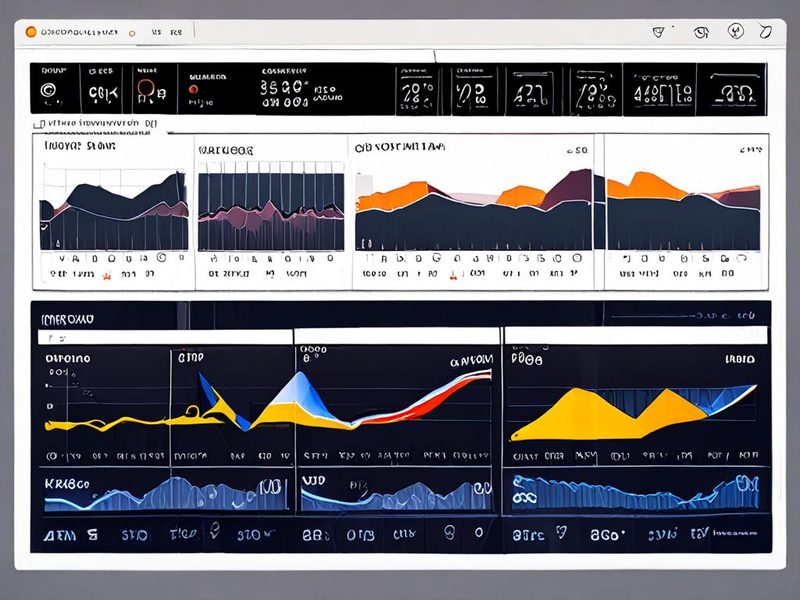This screenshot has width=800, height=600.
Task: Click the large orange ring icon in the black strip
Action: 145,88
